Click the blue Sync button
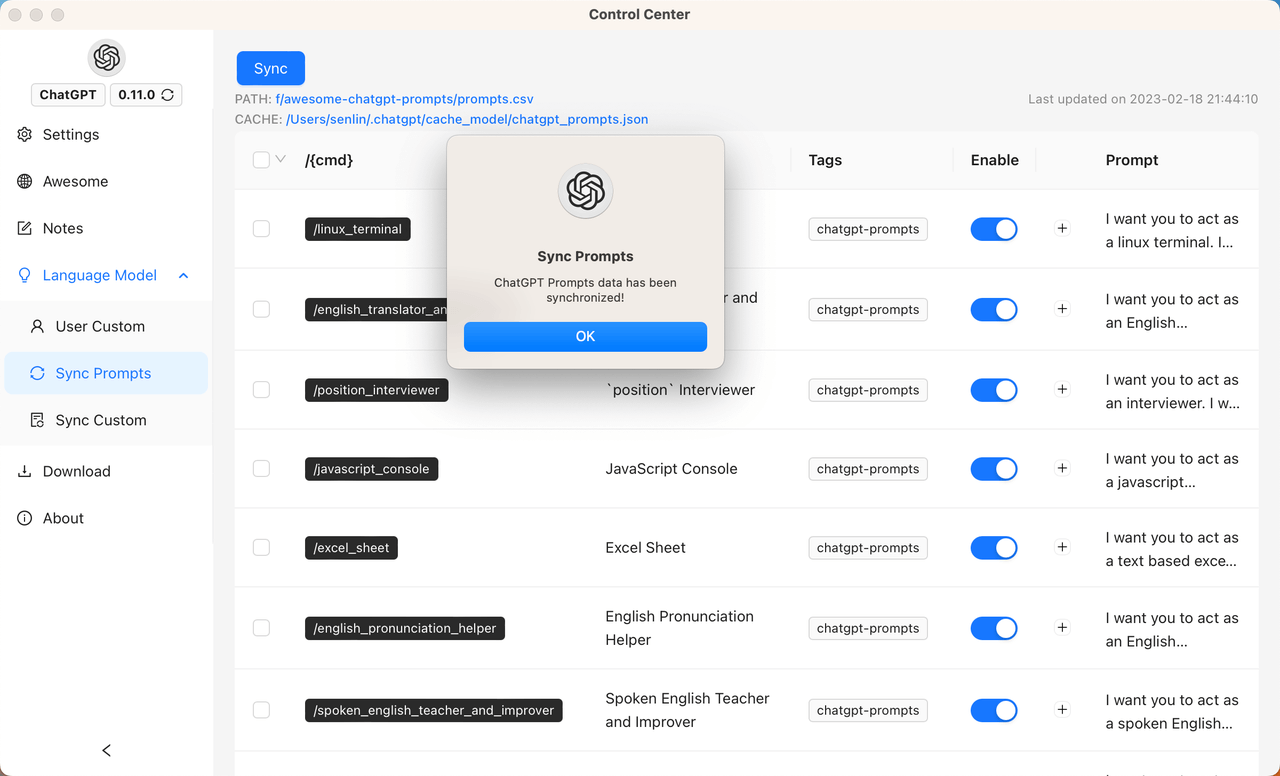This screenshot has width=1280, height=776. [x=270, y=68]
